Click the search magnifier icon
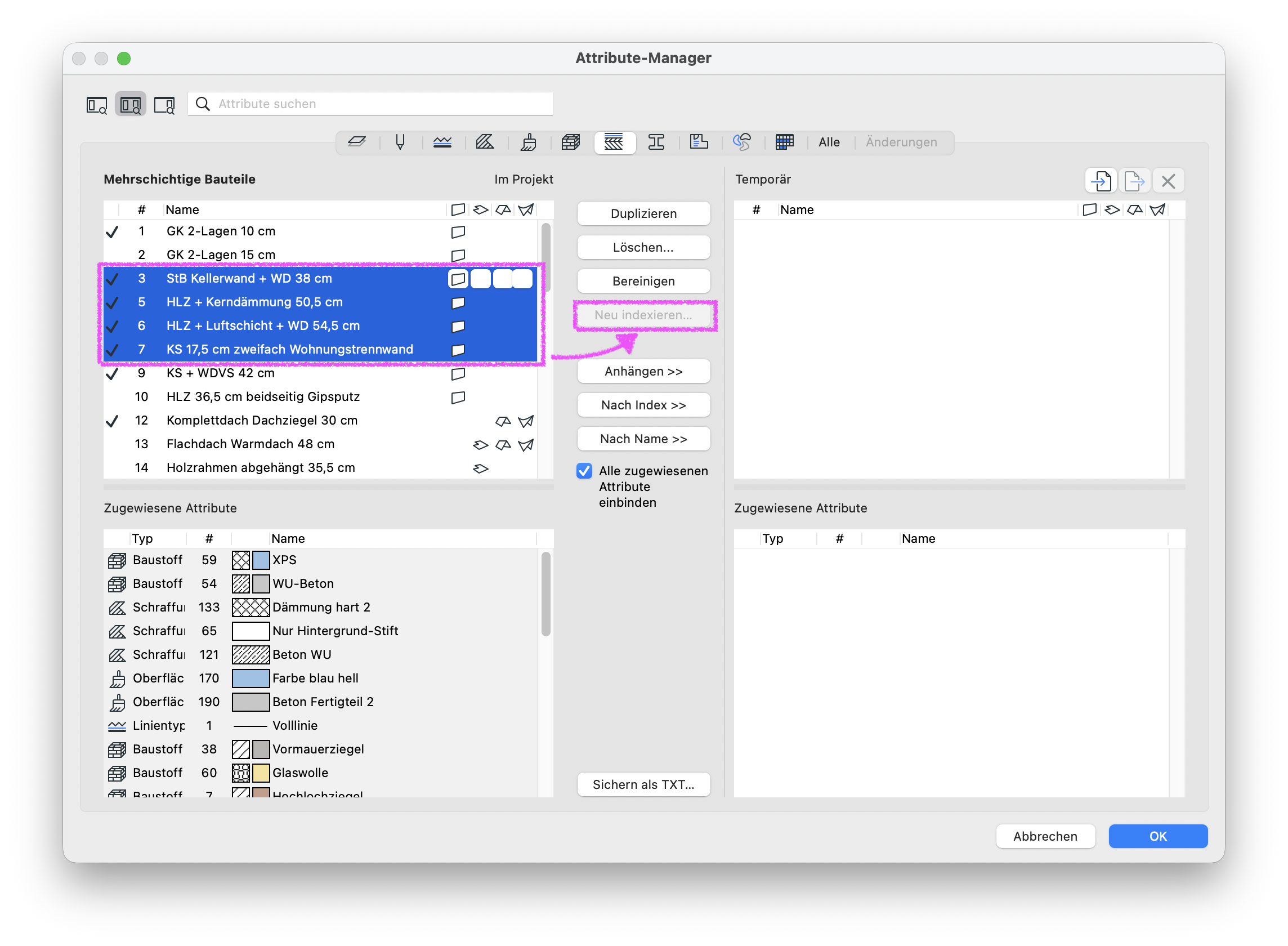Viewport: 1288px width, 946px height. 203,104
